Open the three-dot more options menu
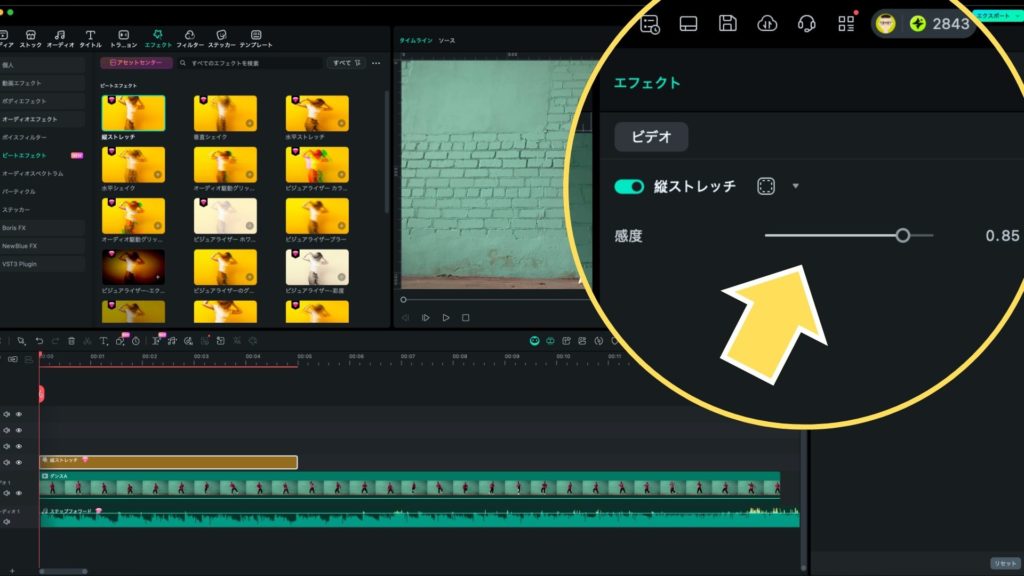The height and width of the screenshot is (576, 1024). (x=376, y=63)
